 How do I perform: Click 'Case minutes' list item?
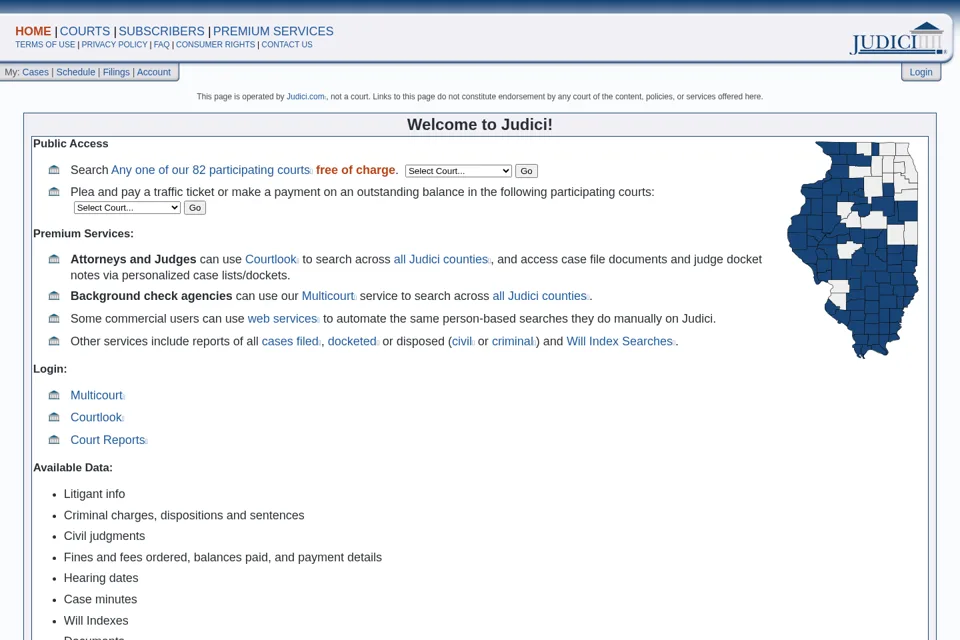tap(100, 599)
